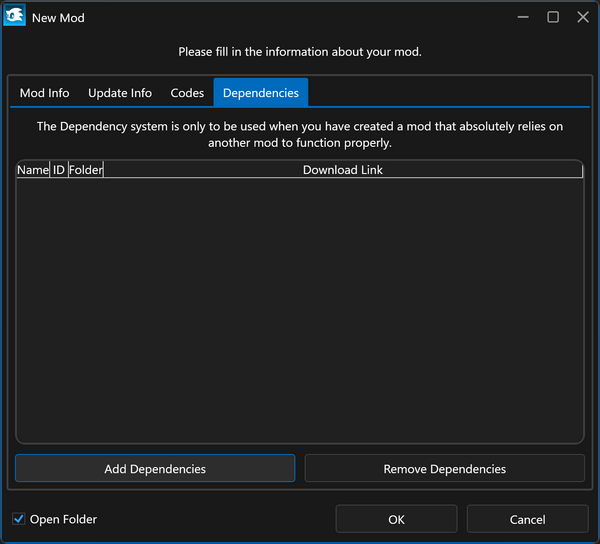The height and width of the screenshot is (544, 600).
Task: Click the ID column header
Action: click(x=59, y=170)
